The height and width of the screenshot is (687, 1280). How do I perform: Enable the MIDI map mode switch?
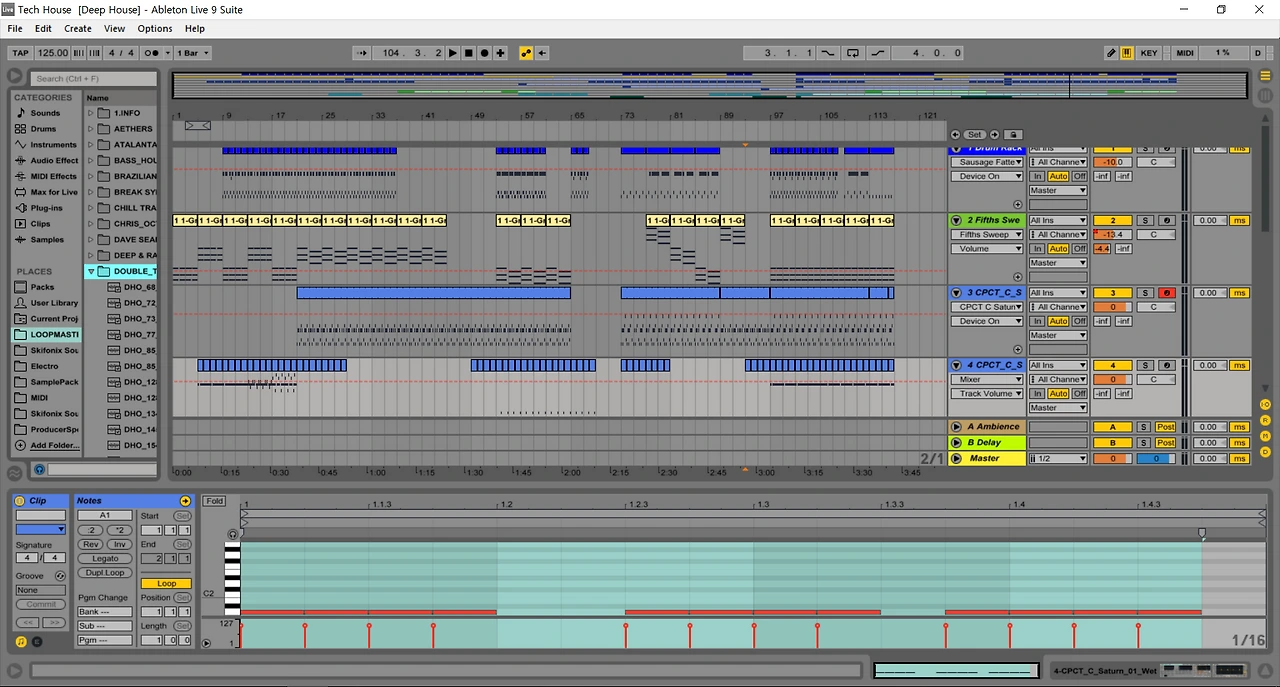pos(1184,53)
